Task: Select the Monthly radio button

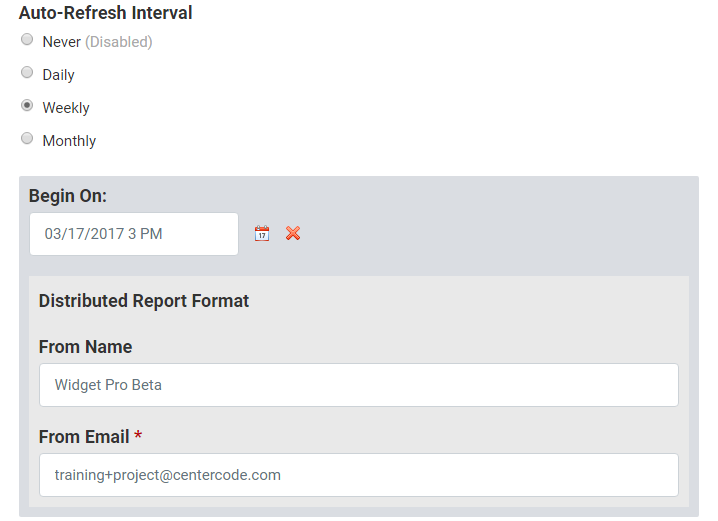Action: (x=27, y=138)
